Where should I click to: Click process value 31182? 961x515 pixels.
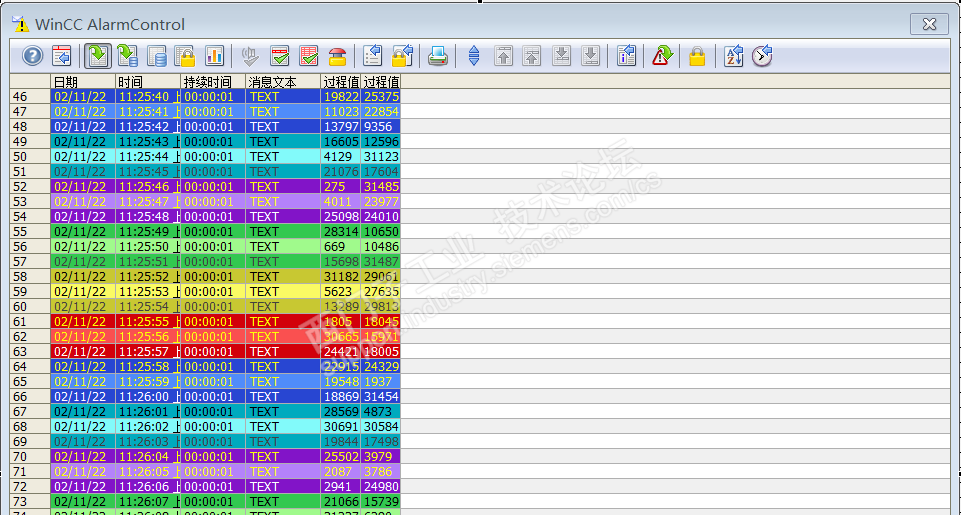[341, 277]
